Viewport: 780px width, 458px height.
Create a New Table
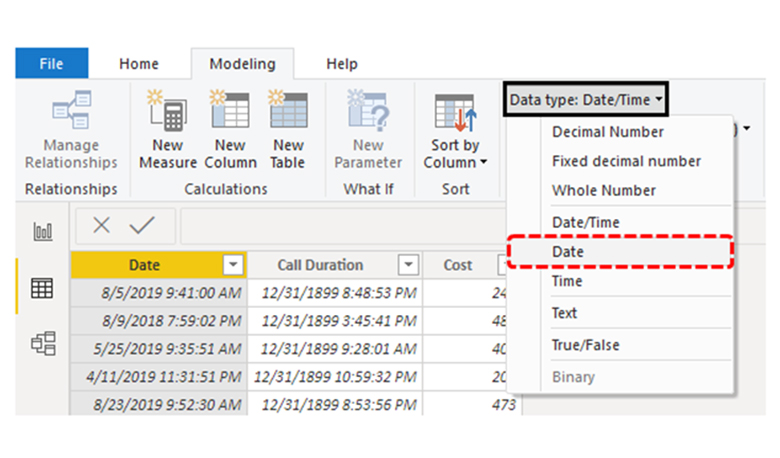point(288,129)
